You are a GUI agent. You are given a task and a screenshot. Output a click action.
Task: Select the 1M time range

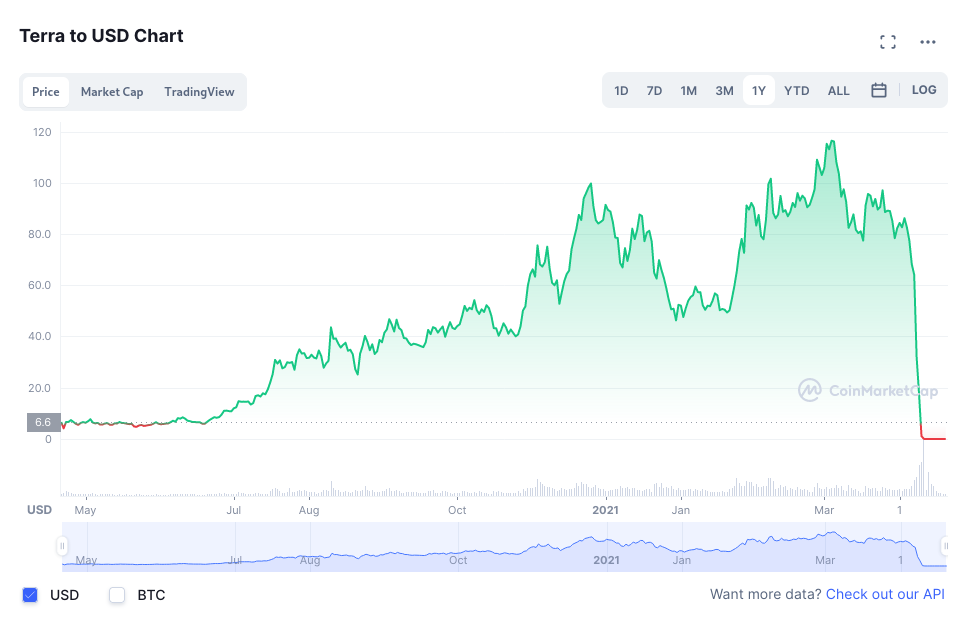point(689,91)
